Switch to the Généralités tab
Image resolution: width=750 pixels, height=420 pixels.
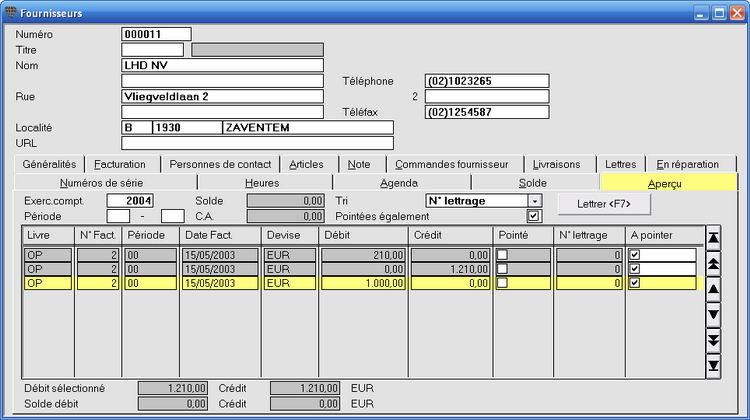click(x=49, y=164)
